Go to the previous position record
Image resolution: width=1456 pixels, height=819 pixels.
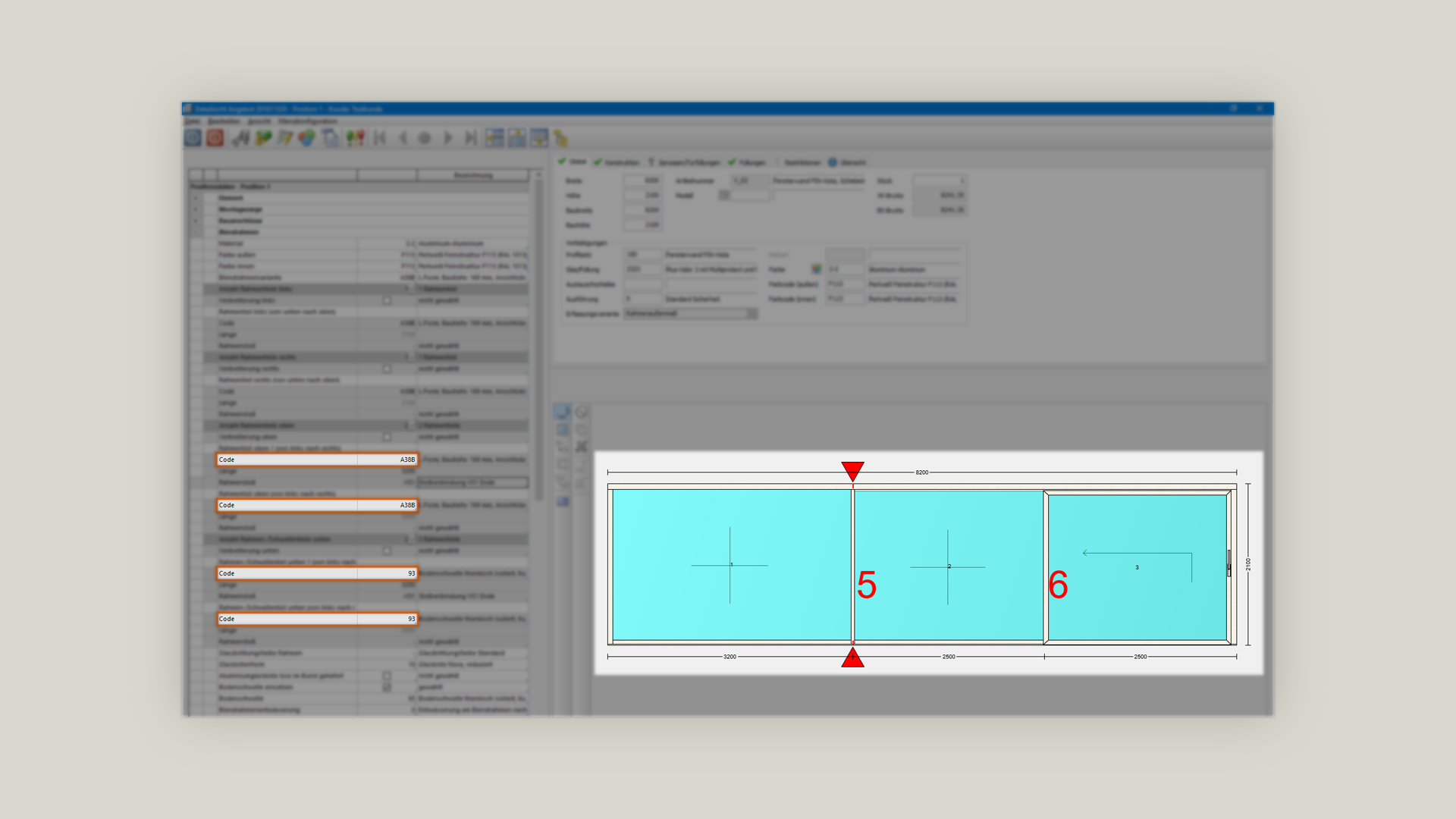(x=403, y=138)
